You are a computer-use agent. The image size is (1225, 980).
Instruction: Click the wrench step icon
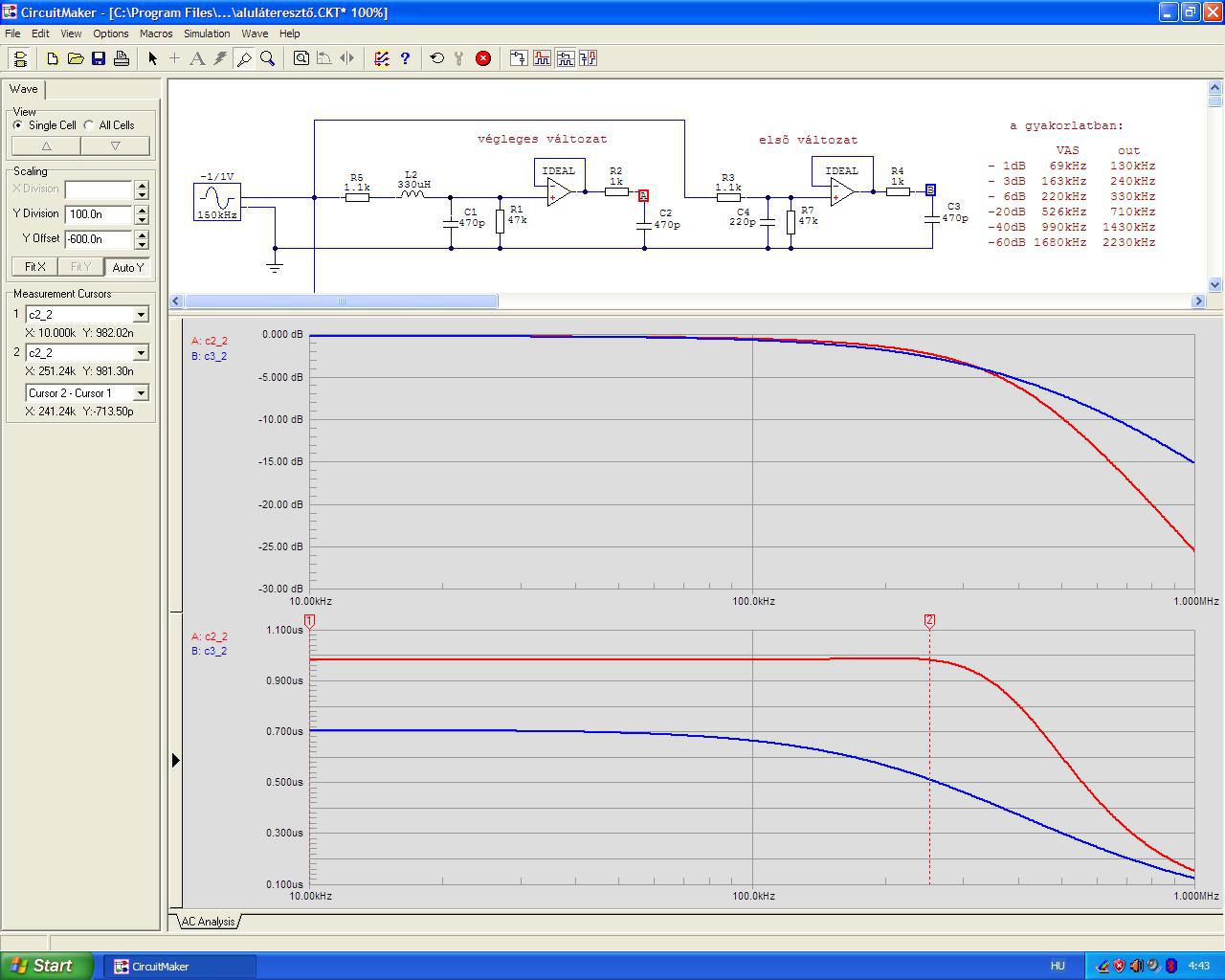click(460, 58)
